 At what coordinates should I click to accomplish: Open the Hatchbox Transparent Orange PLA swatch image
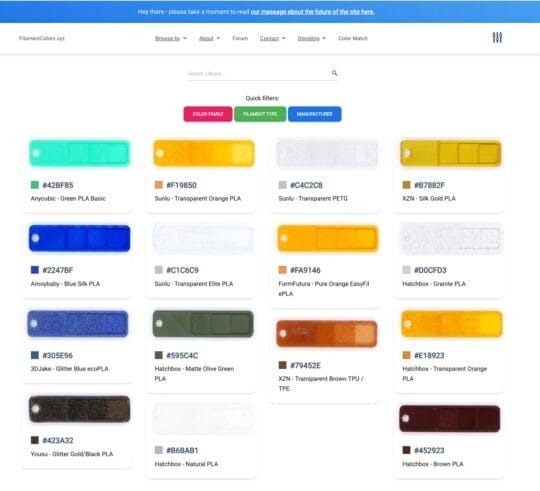coord(451,324)
